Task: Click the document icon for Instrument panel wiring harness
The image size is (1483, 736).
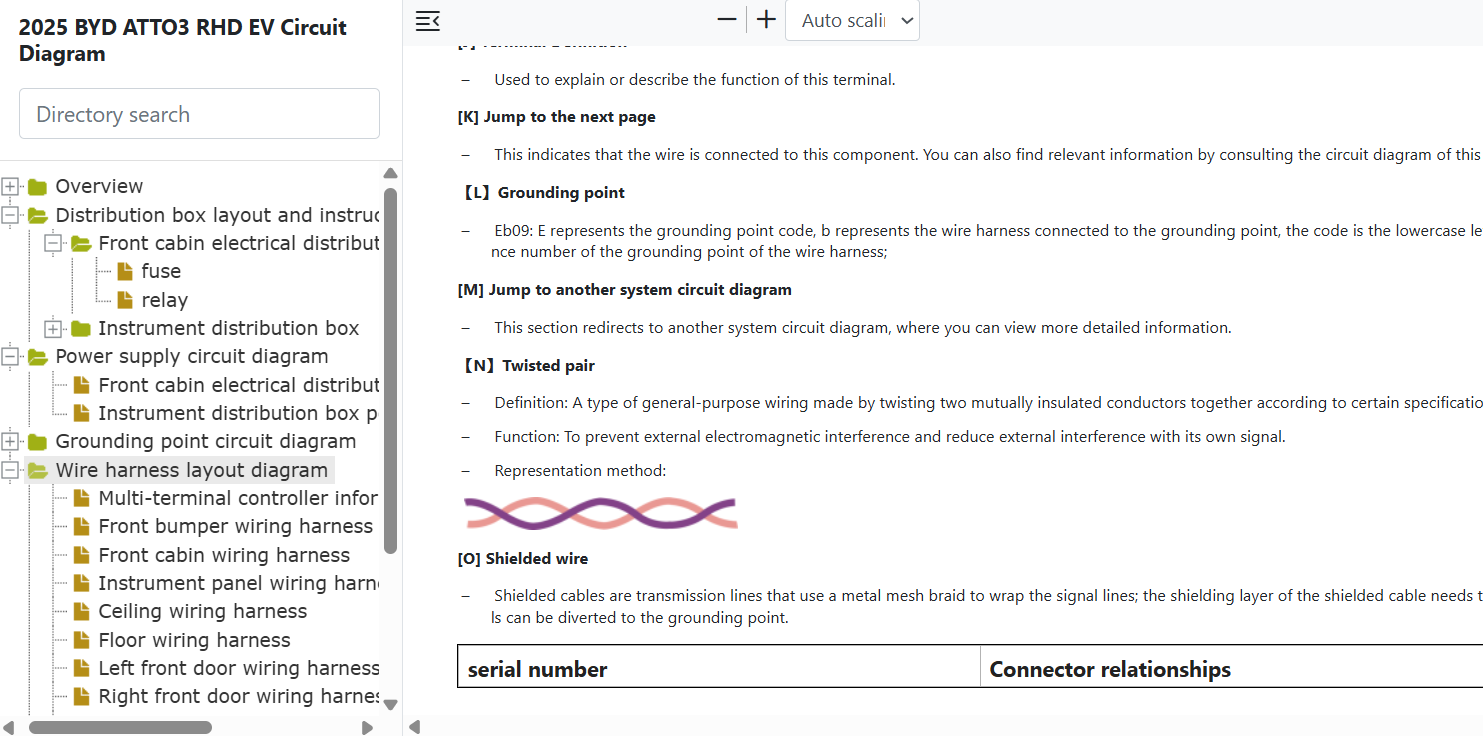Action: [82, 583]
